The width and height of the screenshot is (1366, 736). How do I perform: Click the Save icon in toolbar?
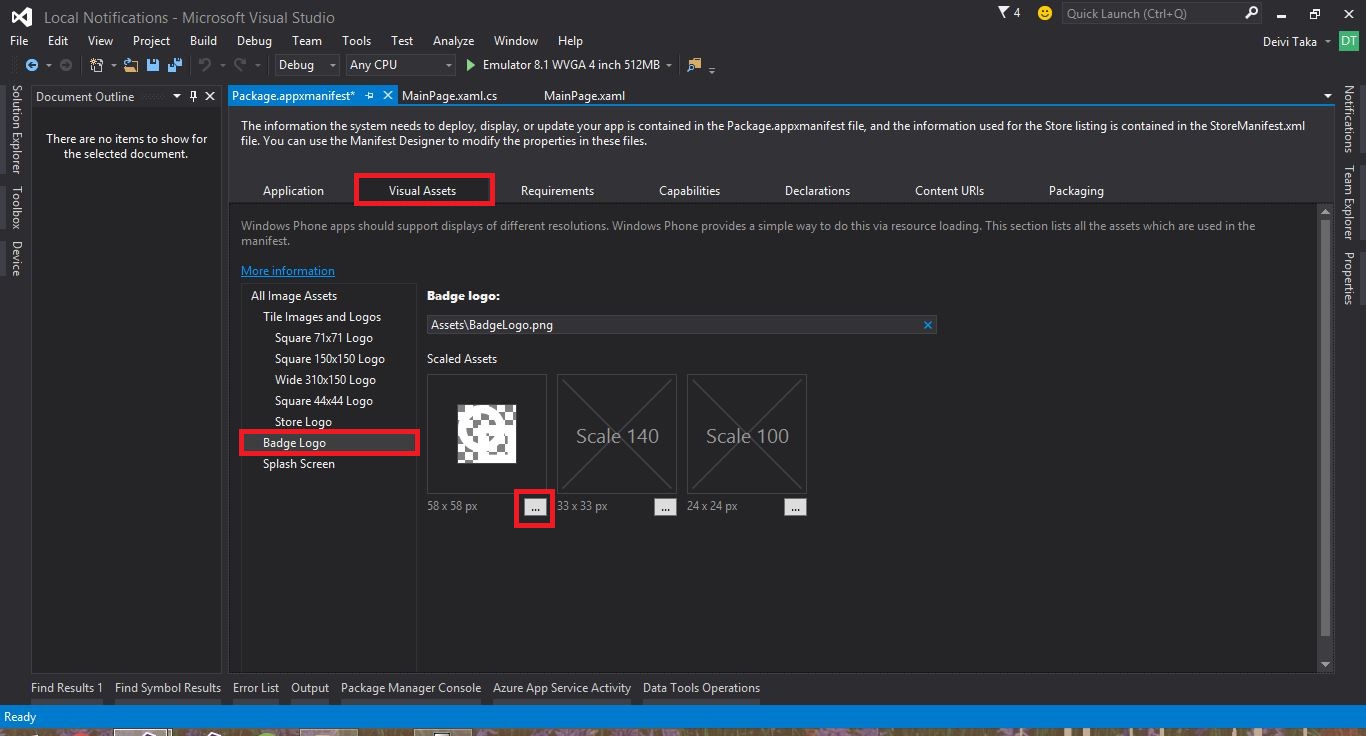pos(153,65)
